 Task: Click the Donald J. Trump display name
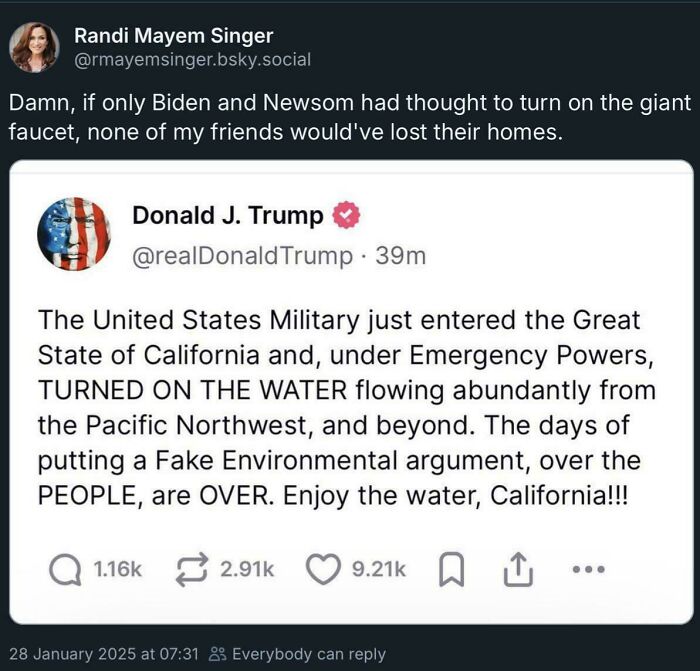pos(228,216)
